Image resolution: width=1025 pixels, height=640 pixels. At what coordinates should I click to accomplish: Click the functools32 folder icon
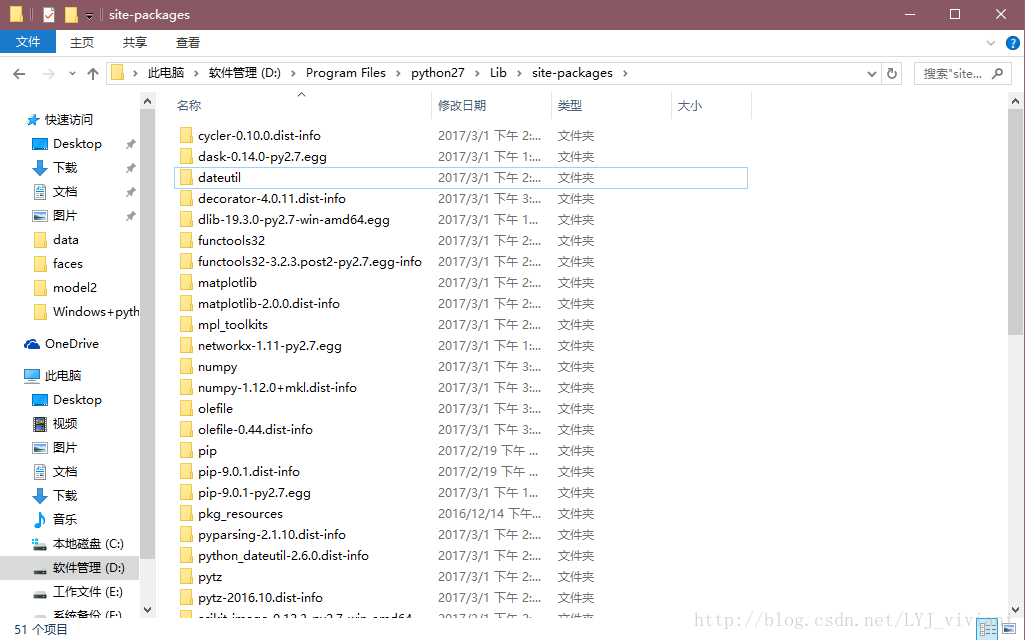pos(186,241)
